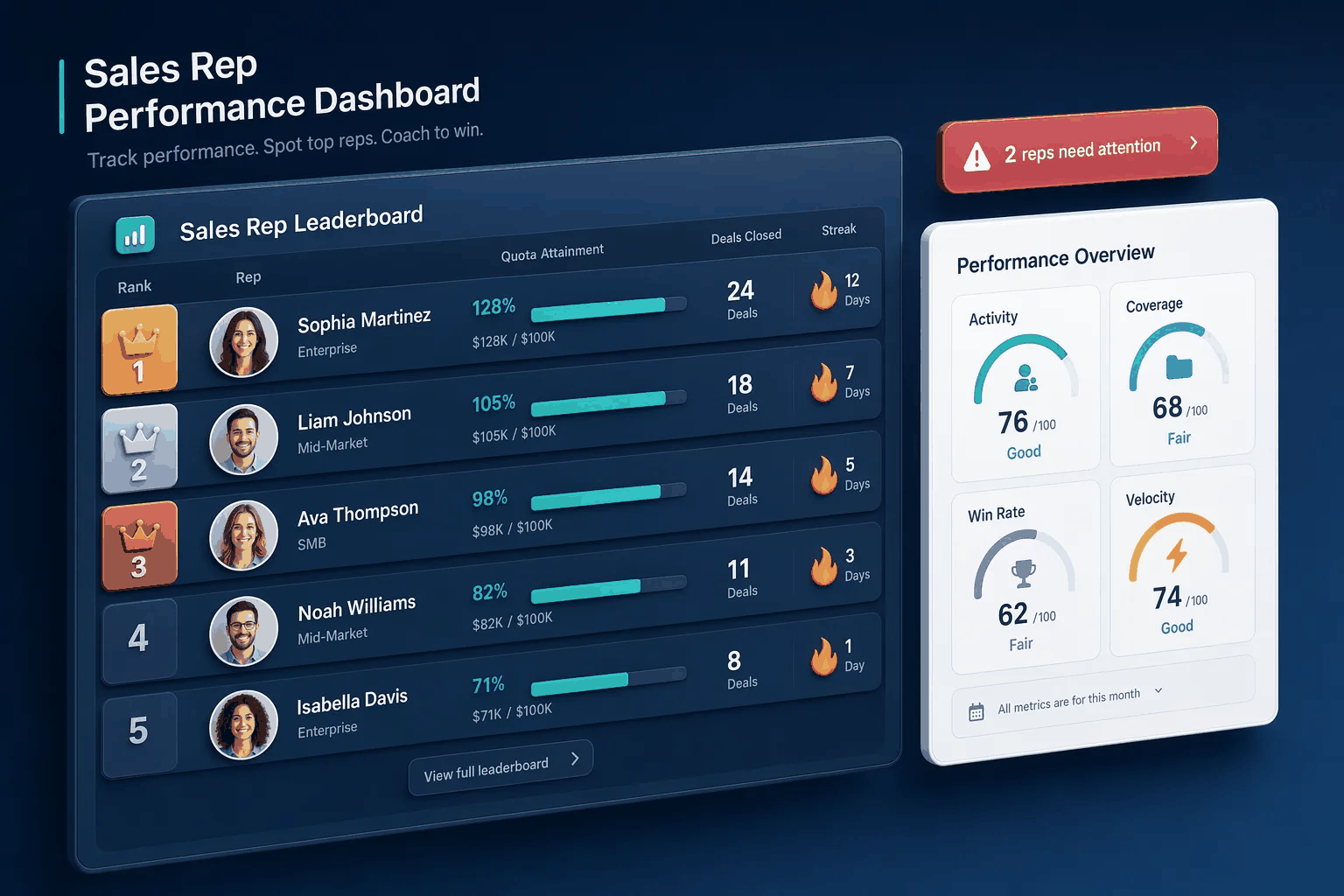Select rep name Noah Williams

(357, 608)
